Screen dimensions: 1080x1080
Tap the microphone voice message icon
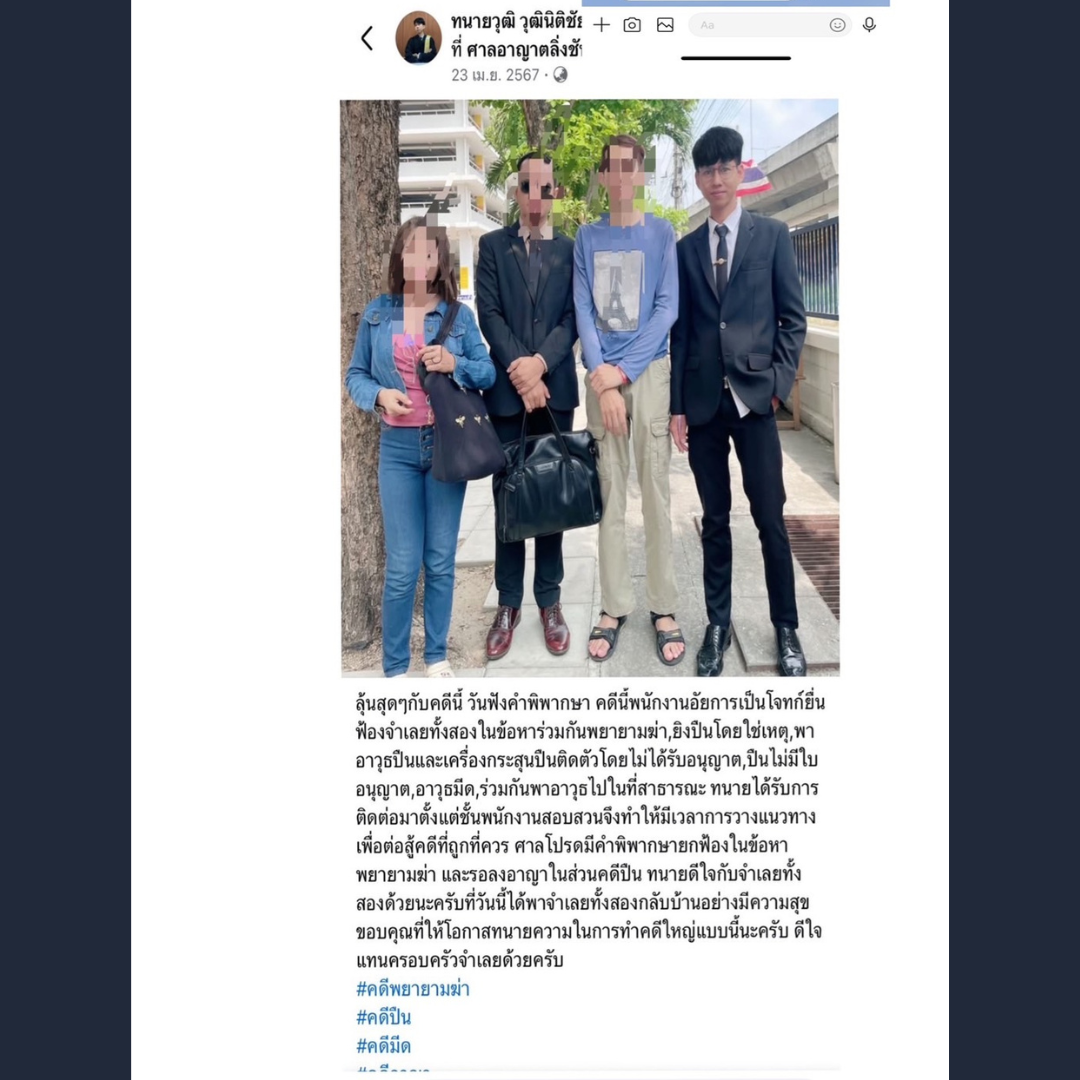(x=869, y=25)
